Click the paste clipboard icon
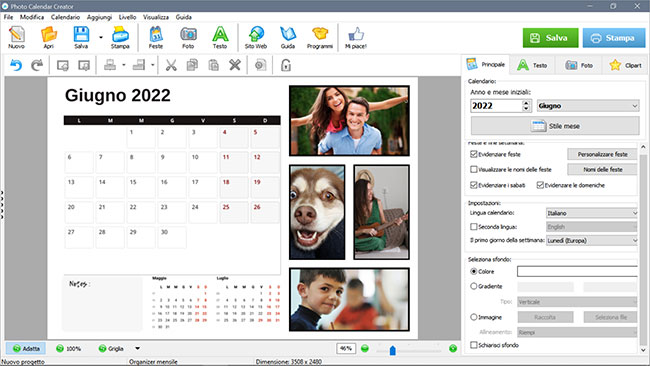 213,65
